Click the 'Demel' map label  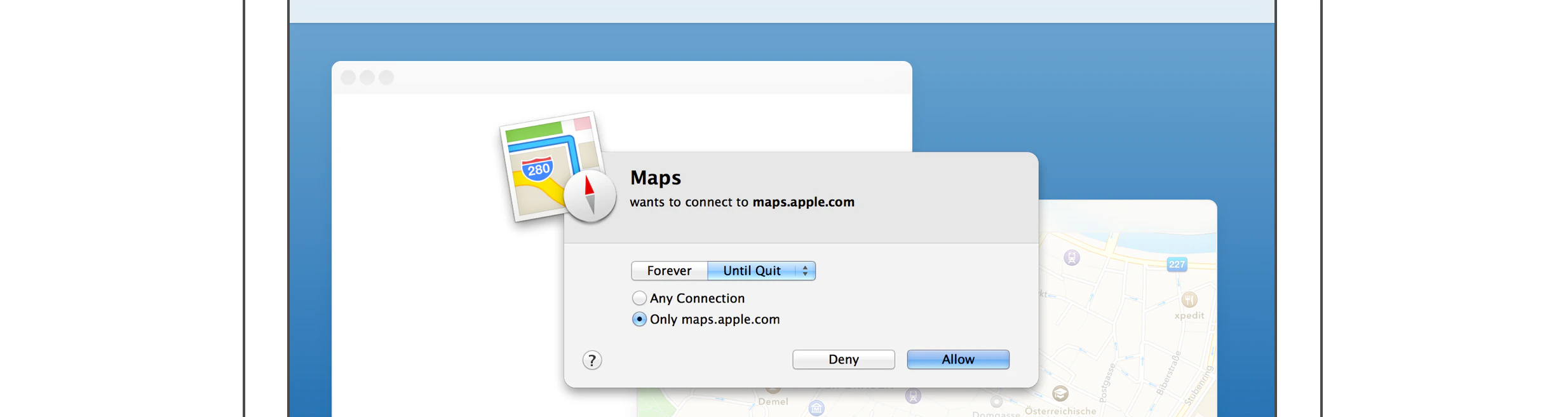(773, 402)
